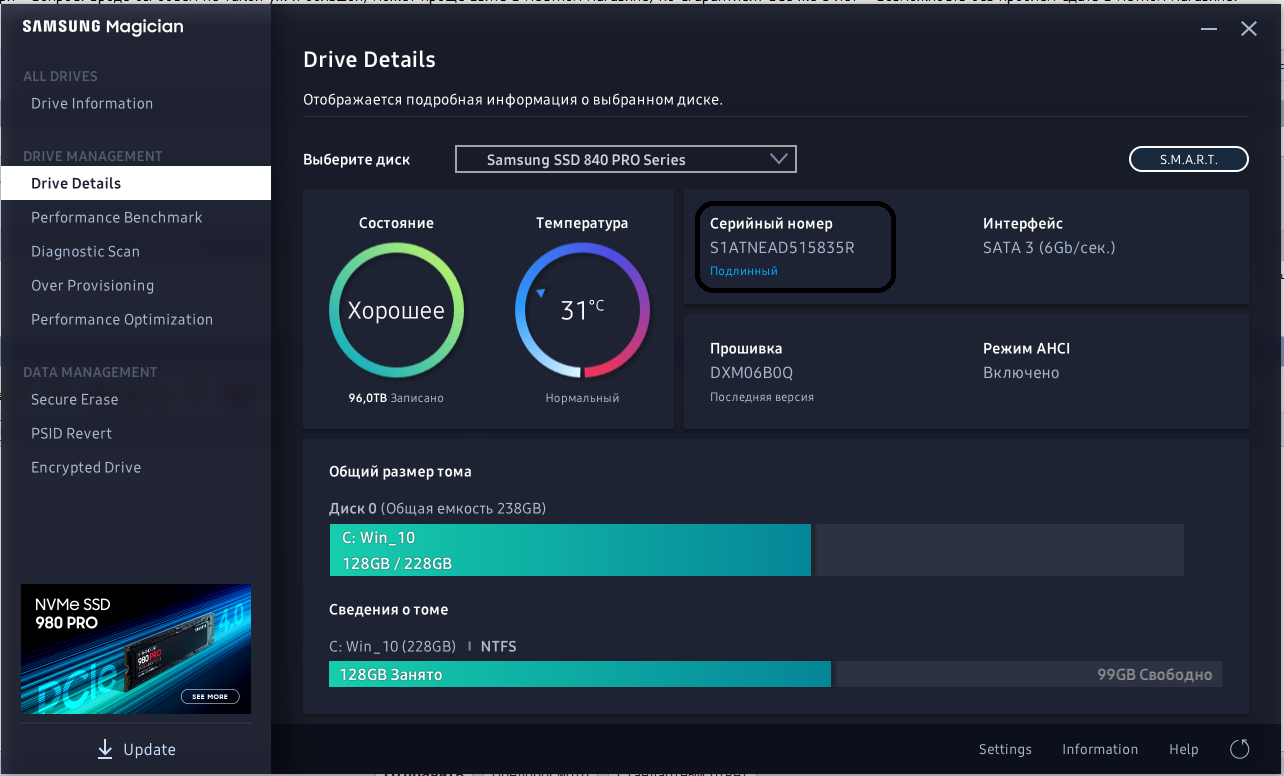
Task: Open S.M.A.R.T. details
Action: click(x=1188, y=159)
